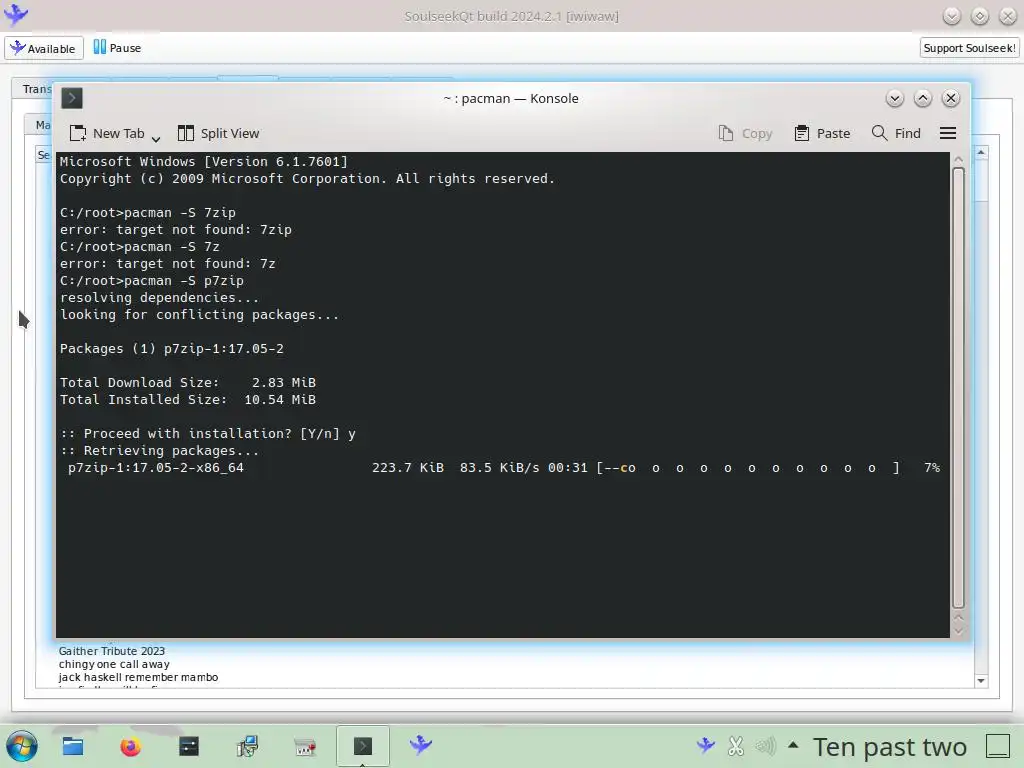Switch to Soulseek via taskbar bird icon
Screen dimensions: 1024x768
pos(421,745)
